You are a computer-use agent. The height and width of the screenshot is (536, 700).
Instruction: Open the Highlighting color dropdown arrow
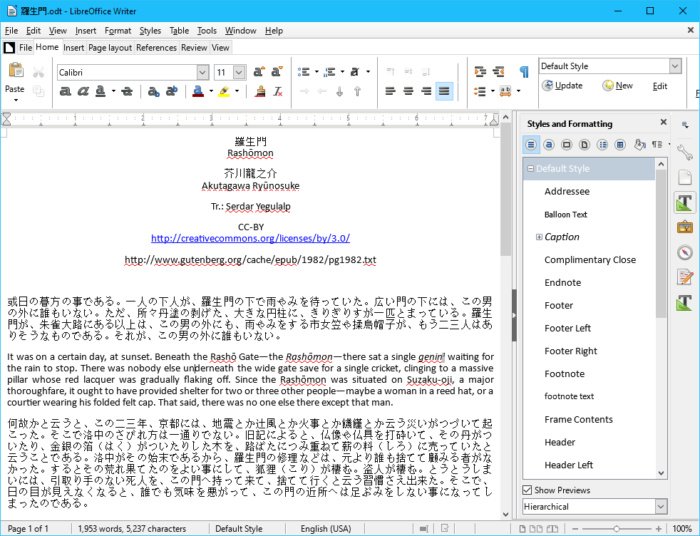pos(237,91)
